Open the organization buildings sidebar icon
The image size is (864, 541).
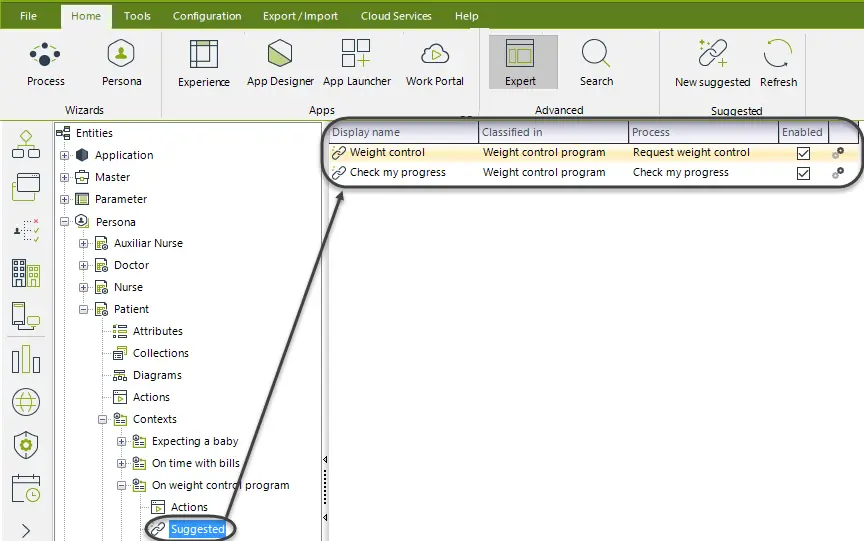(x=26, y=273)
